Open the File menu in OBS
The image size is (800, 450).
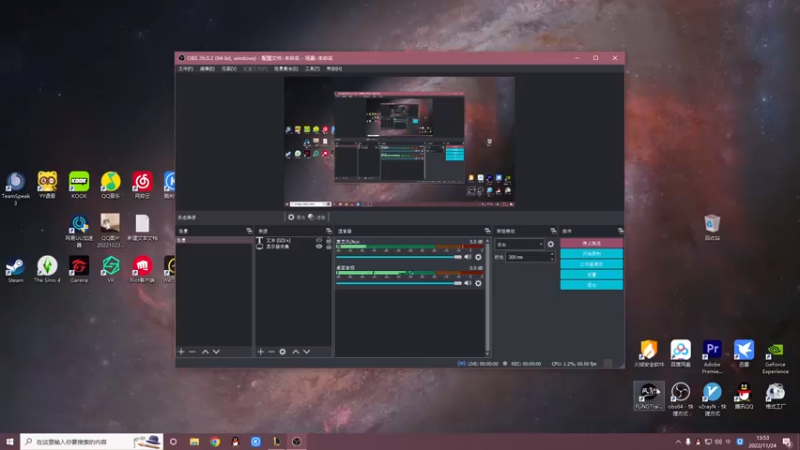pos(186,69)
